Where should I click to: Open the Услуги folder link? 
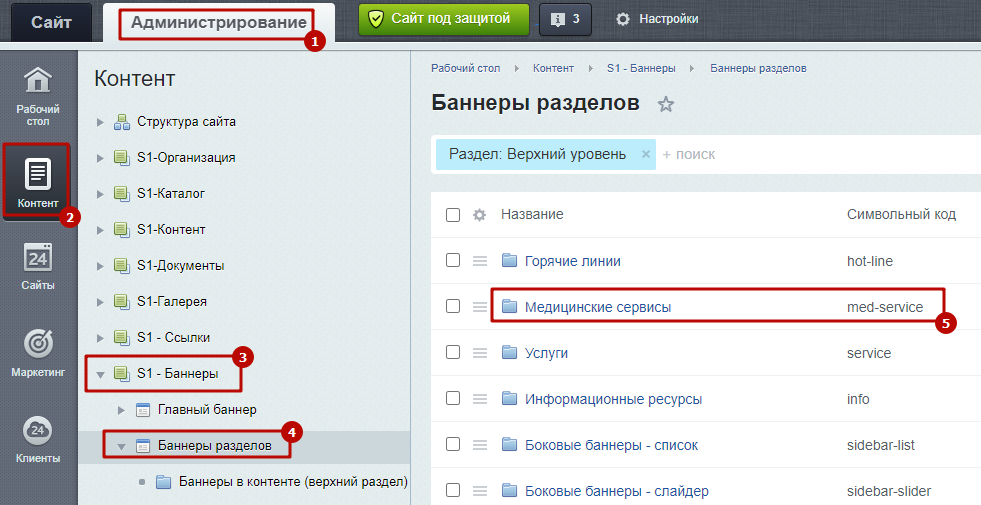[x=546, y=353]
